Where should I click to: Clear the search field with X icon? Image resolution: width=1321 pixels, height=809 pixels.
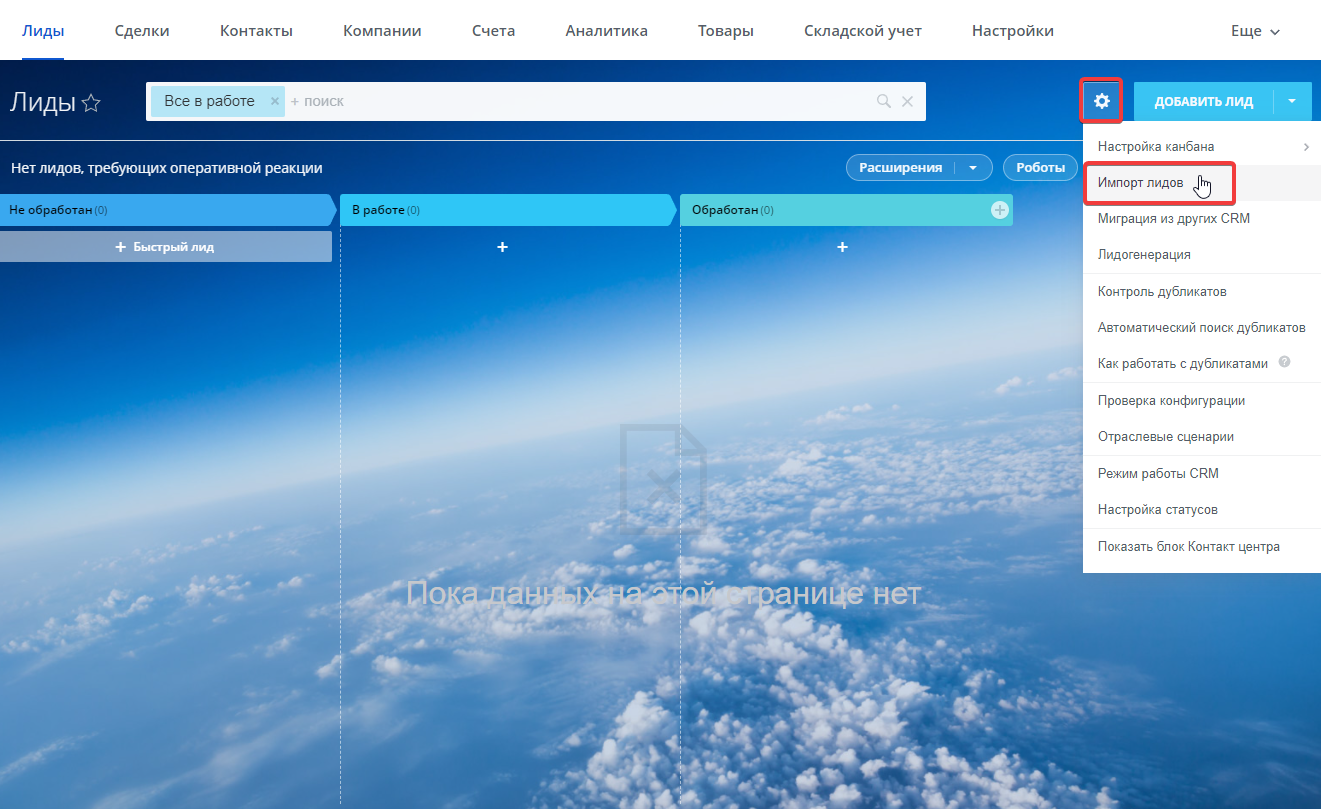coord(907,101)
